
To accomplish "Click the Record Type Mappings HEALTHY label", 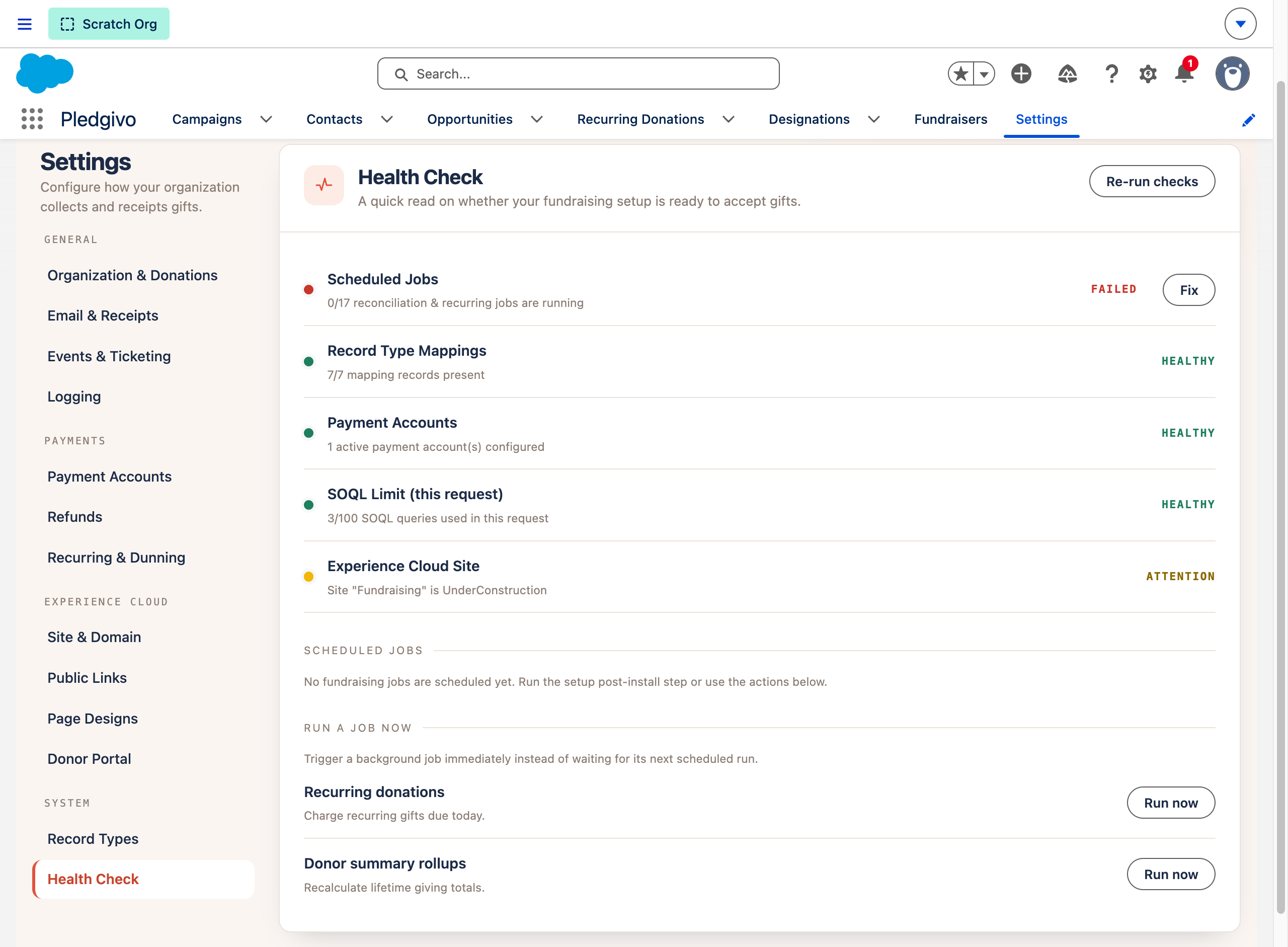I will pos(1188,361).
